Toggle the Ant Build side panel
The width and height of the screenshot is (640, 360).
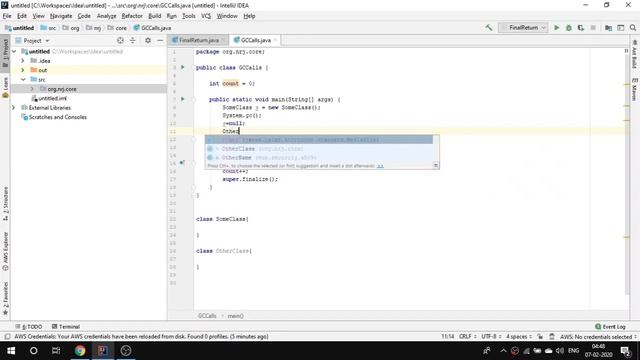(x=634, y=54)
